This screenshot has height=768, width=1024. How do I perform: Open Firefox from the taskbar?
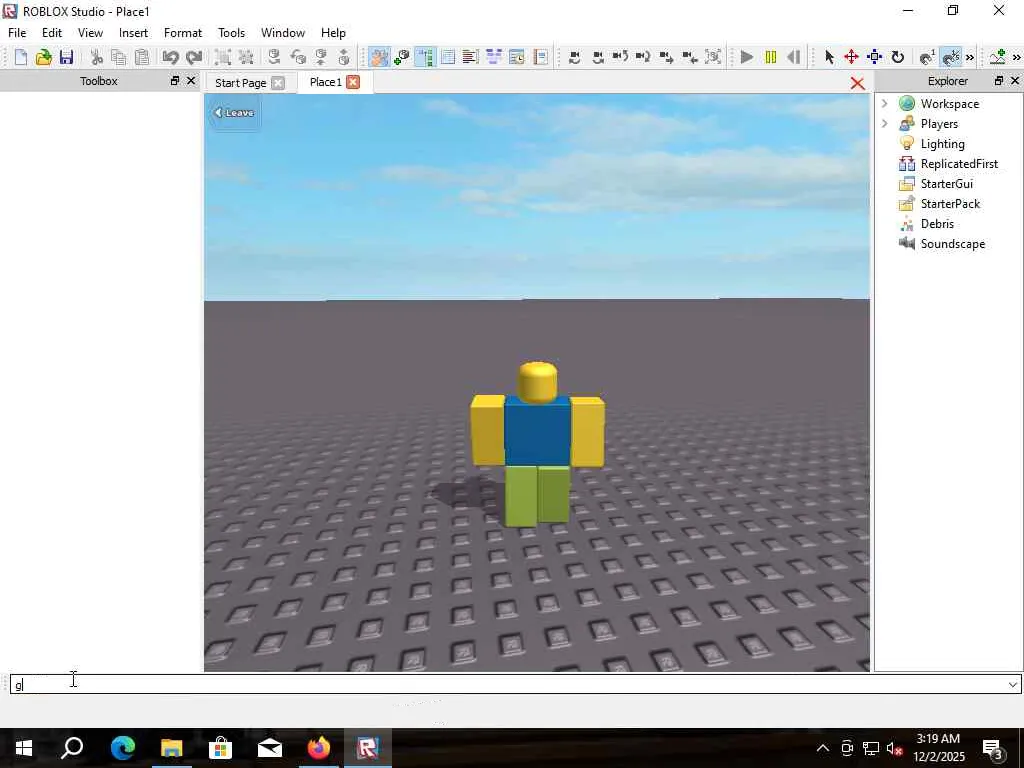[x=319, y=748]
